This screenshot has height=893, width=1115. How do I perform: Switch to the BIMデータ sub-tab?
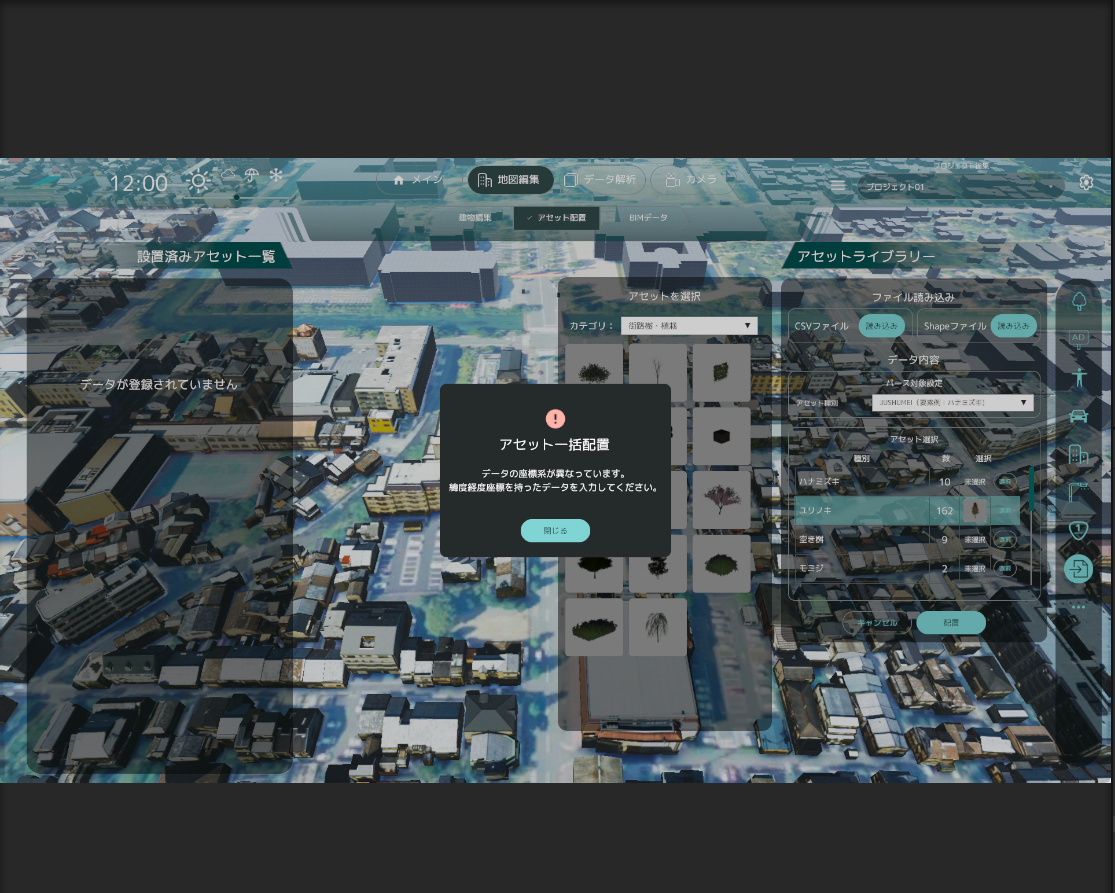click(x=648, y=217)
